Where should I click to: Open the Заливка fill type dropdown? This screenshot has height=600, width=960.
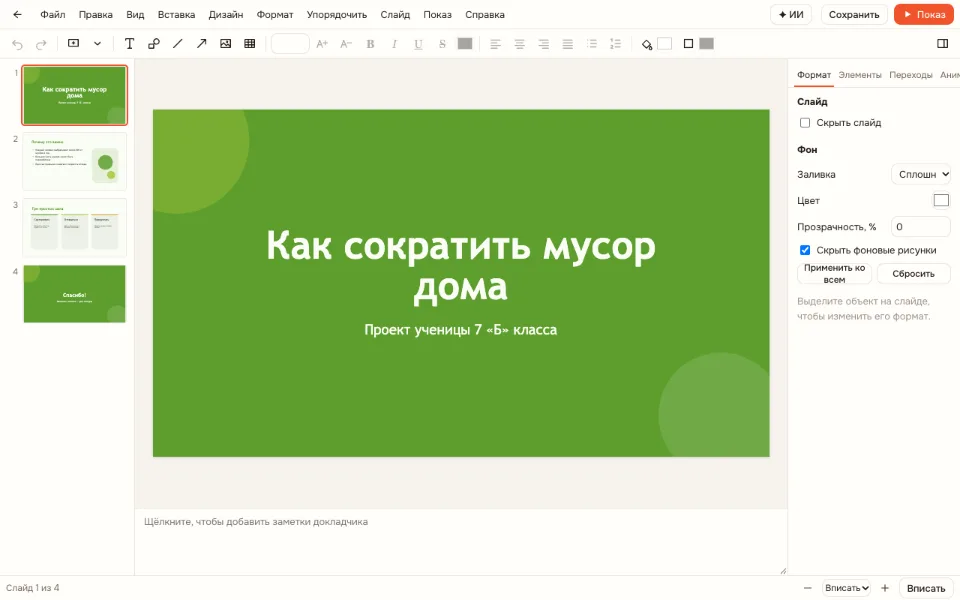coord(921,174)
